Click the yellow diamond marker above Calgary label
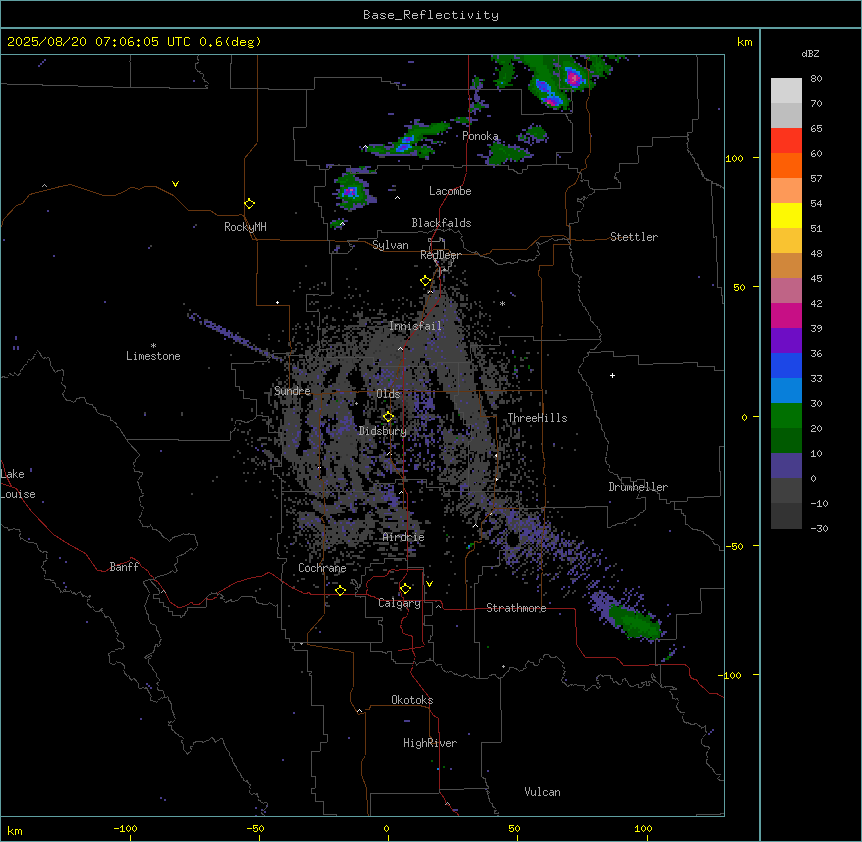The width and height of the screenshot is (862, 842). pos(405,589)
